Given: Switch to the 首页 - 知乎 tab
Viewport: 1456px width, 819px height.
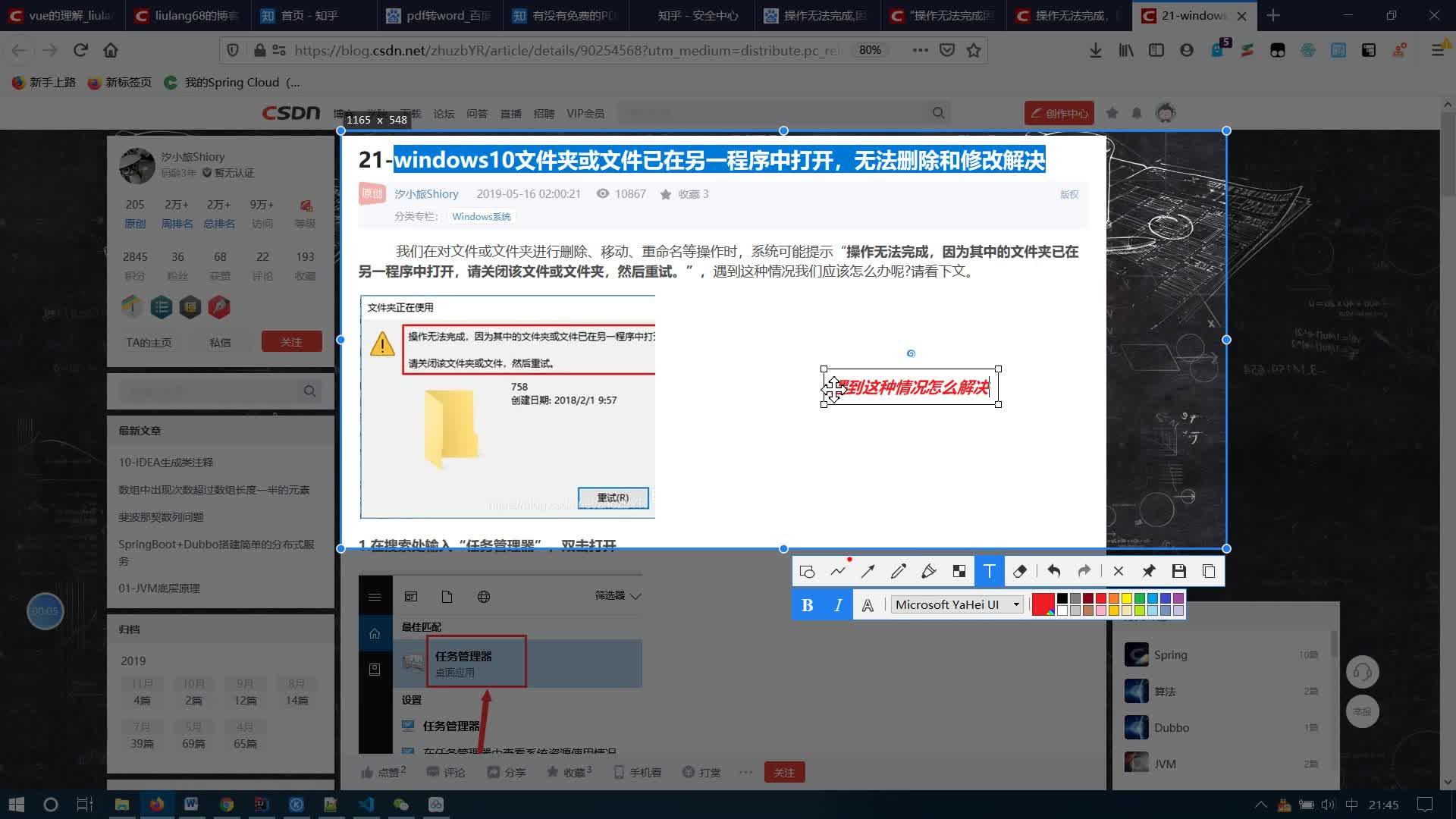Looking at the screenshot, I should point(314,15).
